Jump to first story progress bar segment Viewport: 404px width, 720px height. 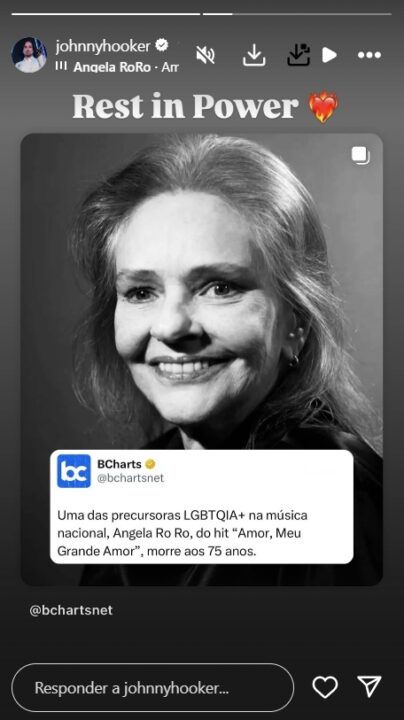coord(106,14)
